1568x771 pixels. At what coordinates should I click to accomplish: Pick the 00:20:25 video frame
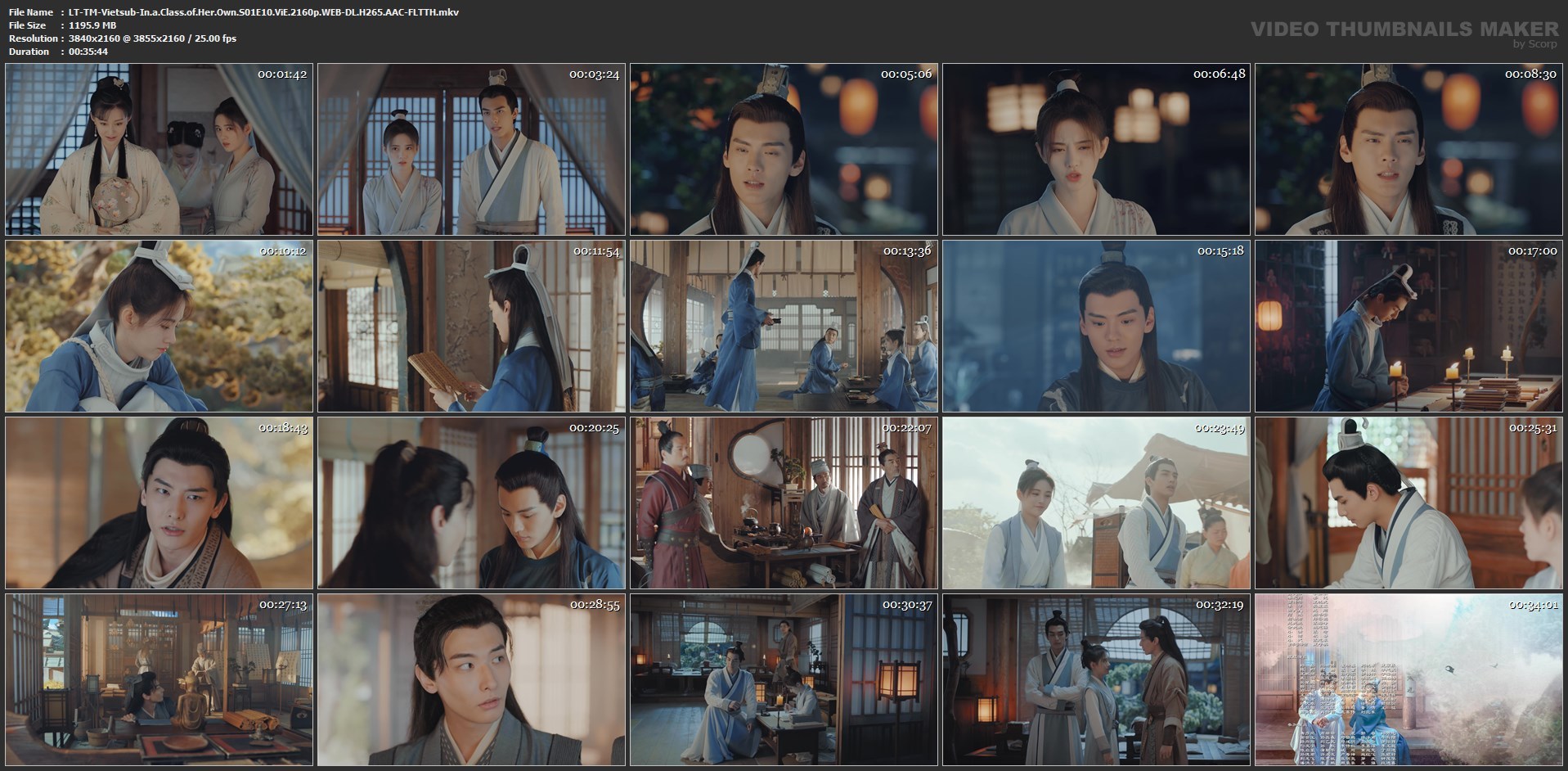tap(471, 503)
